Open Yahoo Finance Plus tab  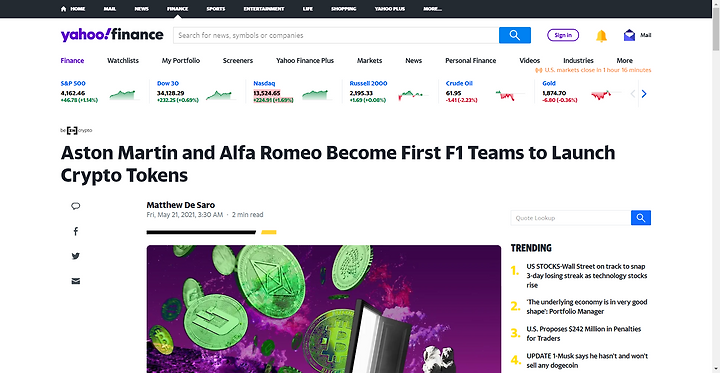(305, 61)
